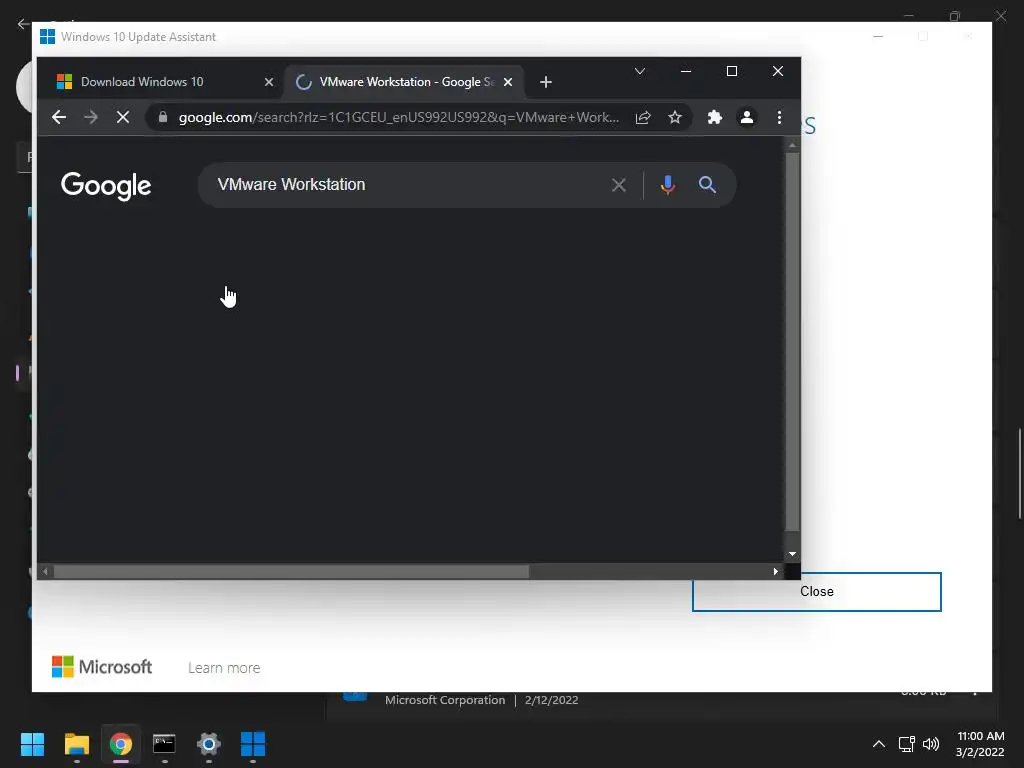Click vertical scrollbar thumb in Chrome
The height and width of the screenshot is (768, 1024).
(x=792, y=342)
